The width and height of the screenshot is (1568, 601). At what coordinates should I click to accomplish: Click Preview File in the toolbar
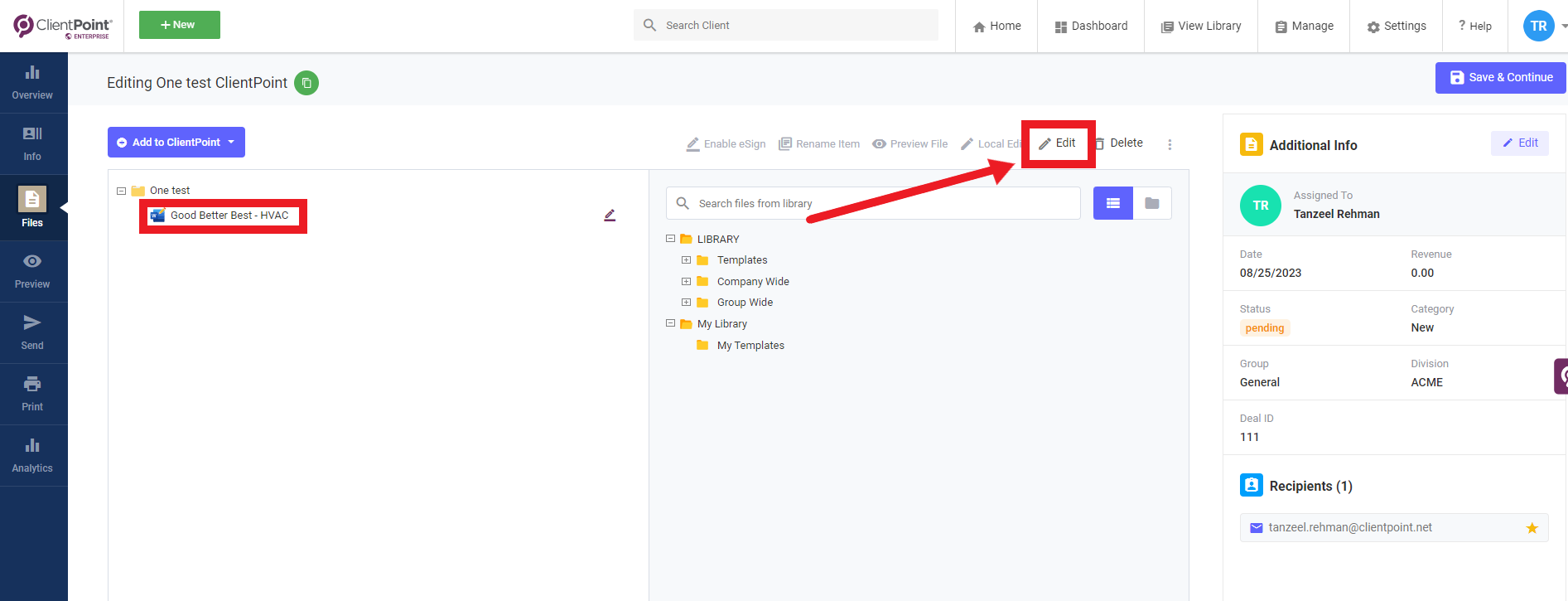coord(910,144)
